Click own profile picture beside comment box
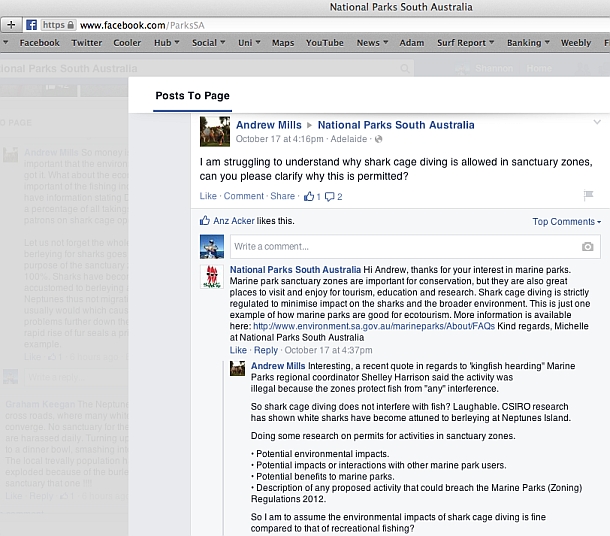 point(212,247)
